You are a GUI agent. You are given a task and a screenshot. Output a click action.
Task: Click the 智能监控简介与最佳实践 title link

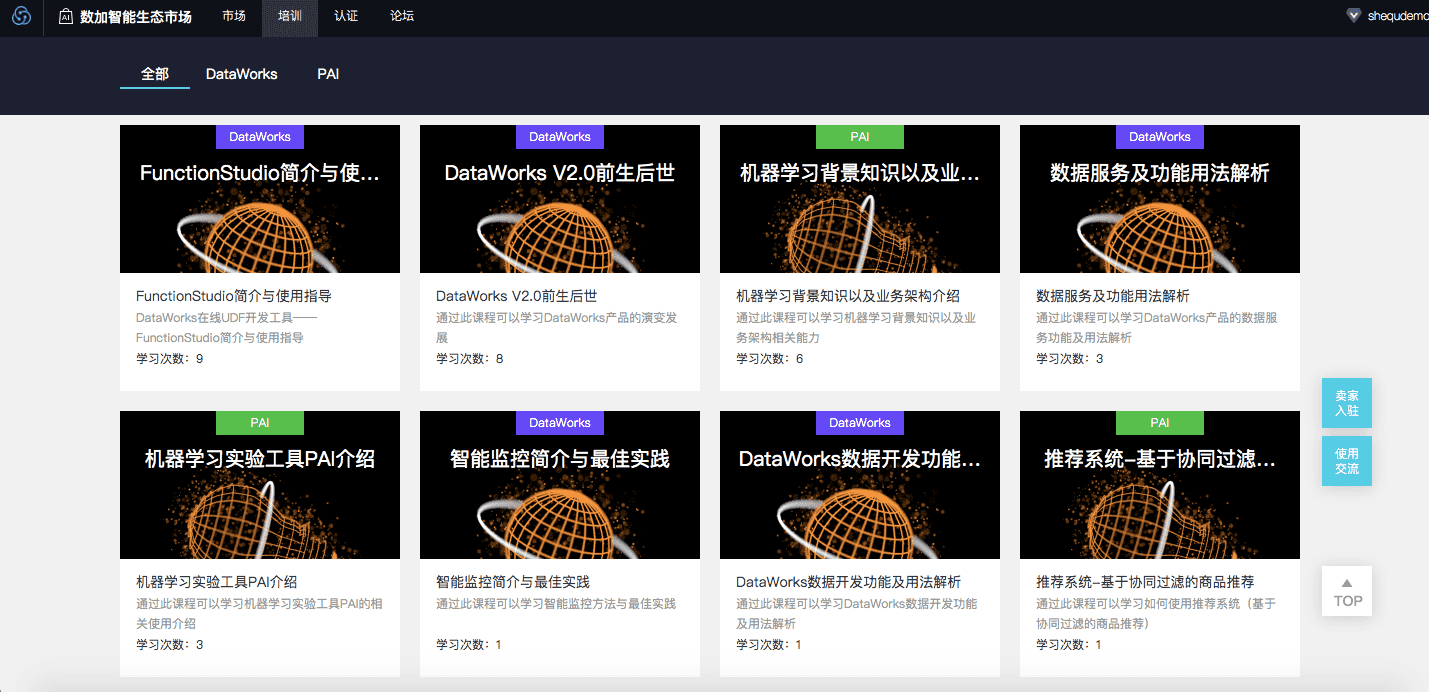(513, 582)
